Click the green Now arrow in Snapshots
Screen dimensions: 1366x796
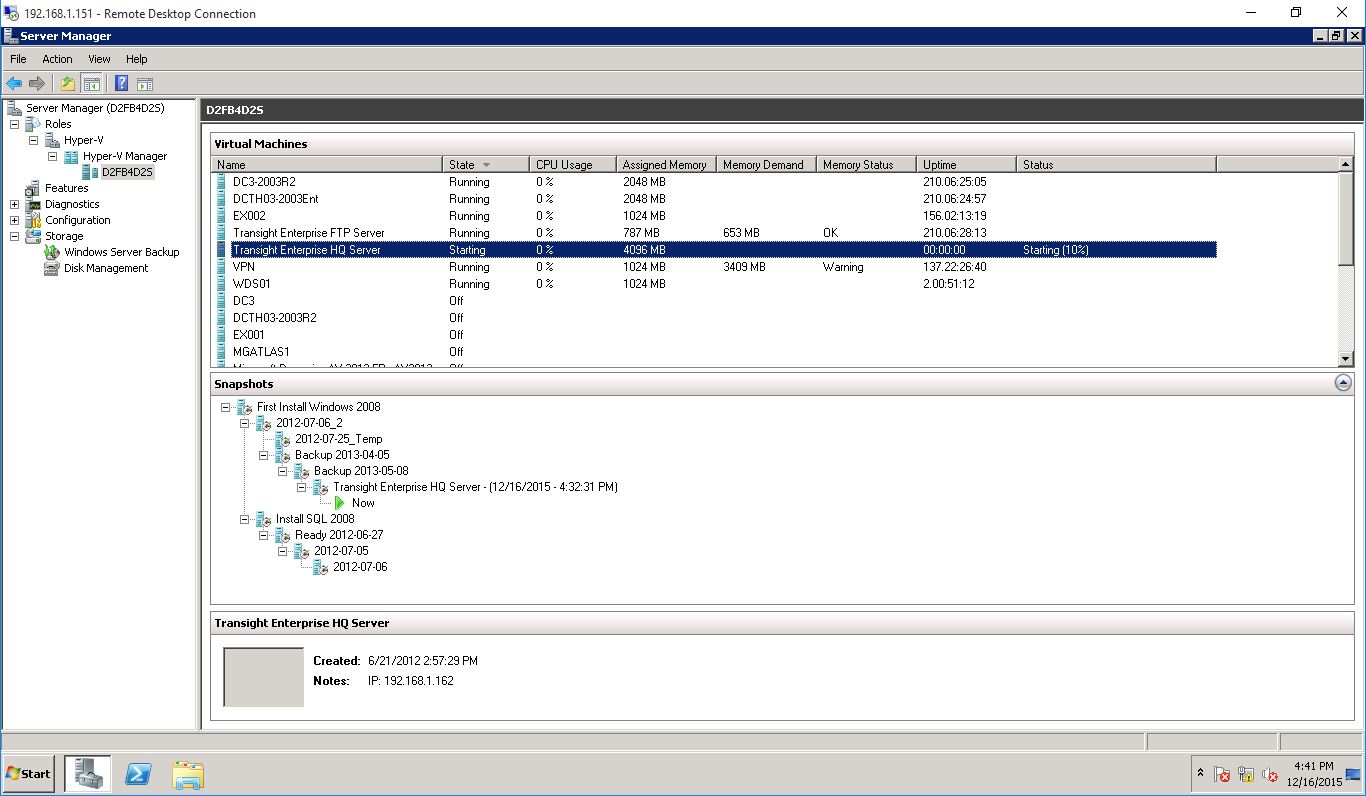click(x=340, y=503)
